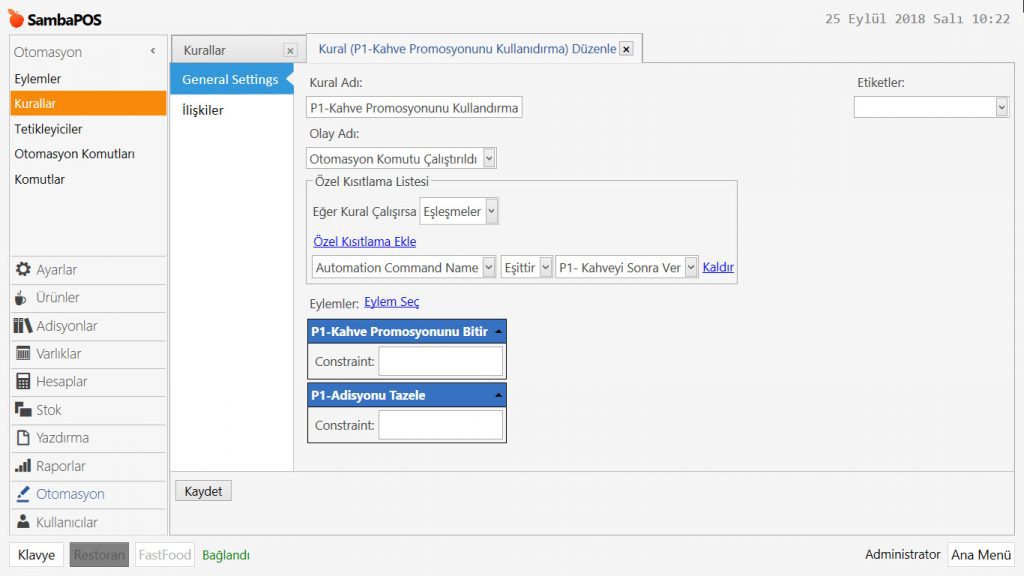Image resolution: width=1024 pixels, height=576 pixels.
Task: Open Raporlar bar chart icon
Action: point(23,466)
